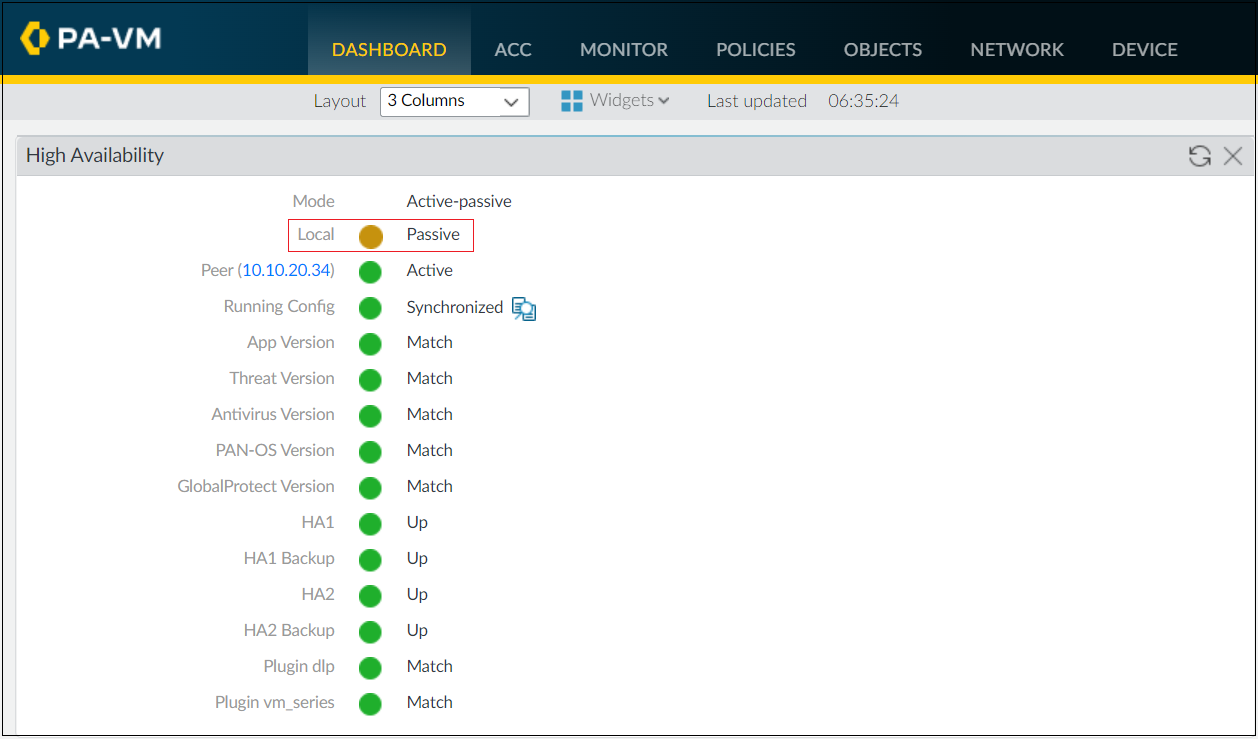
Task: Open the Layout dropdown arrow
Action: coord(511,101)
